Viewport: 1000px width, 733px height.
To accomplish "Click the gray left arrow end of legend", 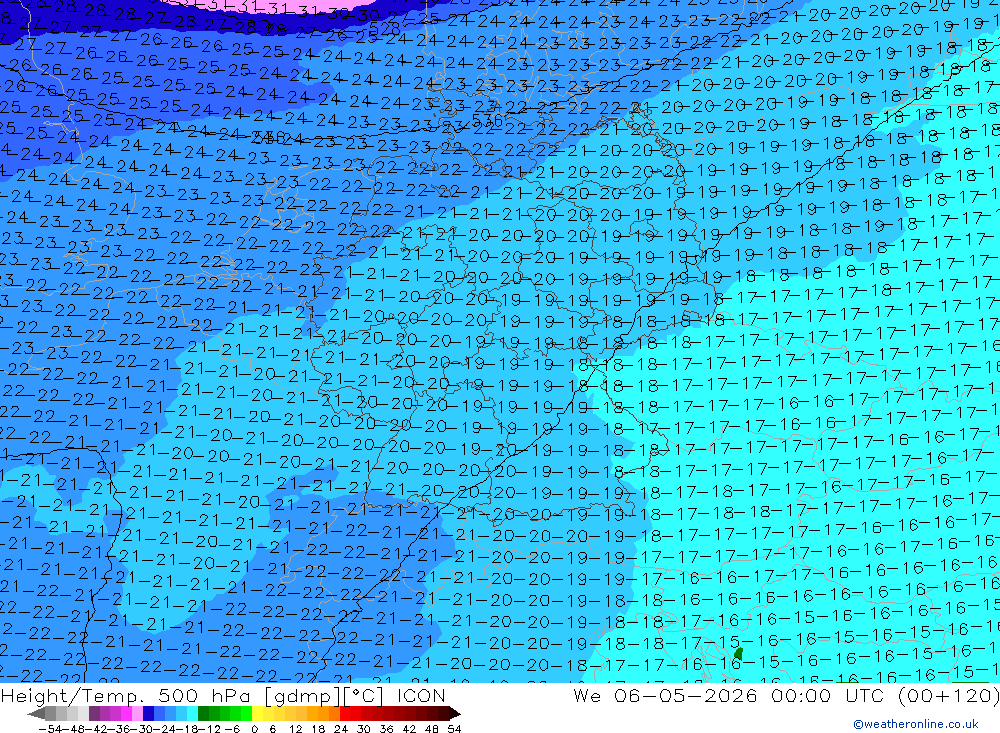I will (36, 714).
